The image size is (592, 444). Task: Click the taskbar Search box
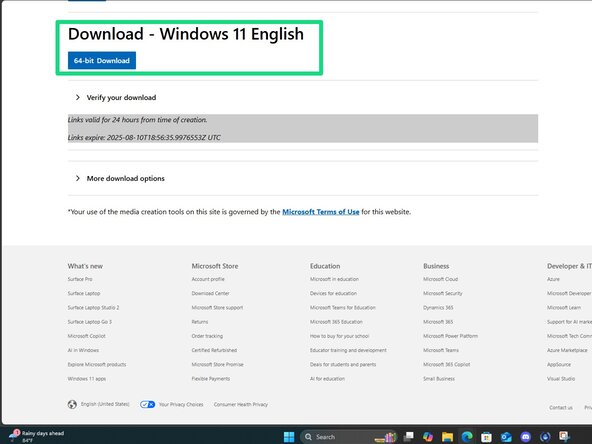click(348, 437)
